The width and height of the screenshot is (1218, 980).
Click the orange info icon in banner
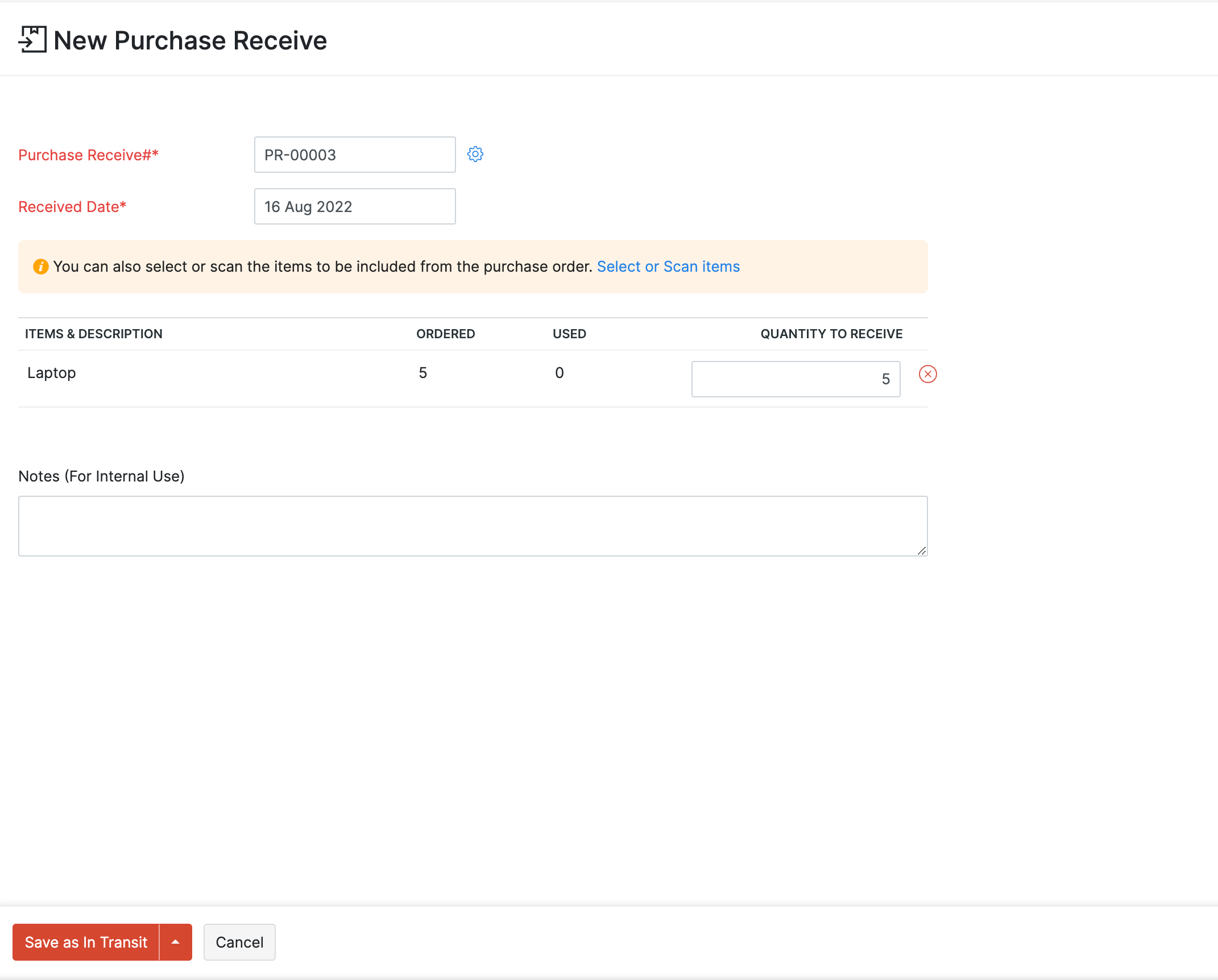pyautogui.click(x=40, y=267)
